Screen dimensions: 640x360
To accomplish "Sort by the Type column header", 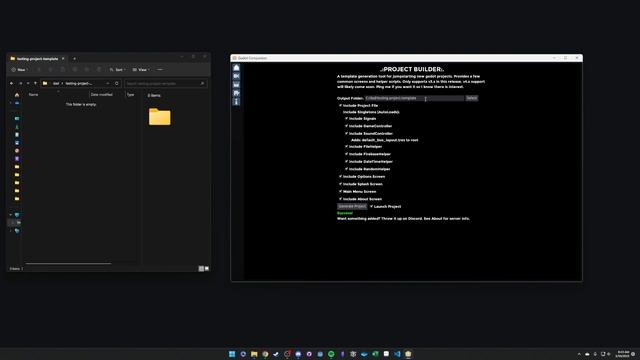I will click(130, 95).
